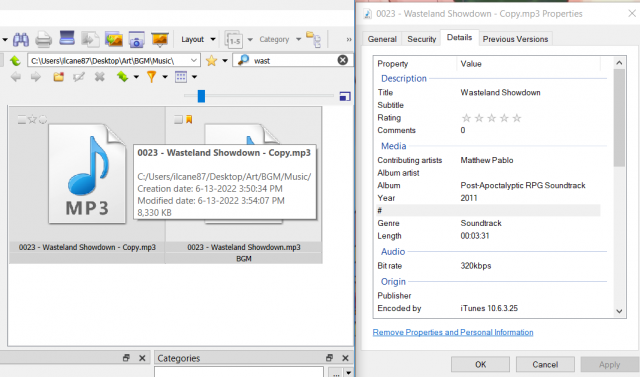Viewport: 640px width, 377px height.
Task: Expand the folder path address dropdown
Action: coord(193,60)
